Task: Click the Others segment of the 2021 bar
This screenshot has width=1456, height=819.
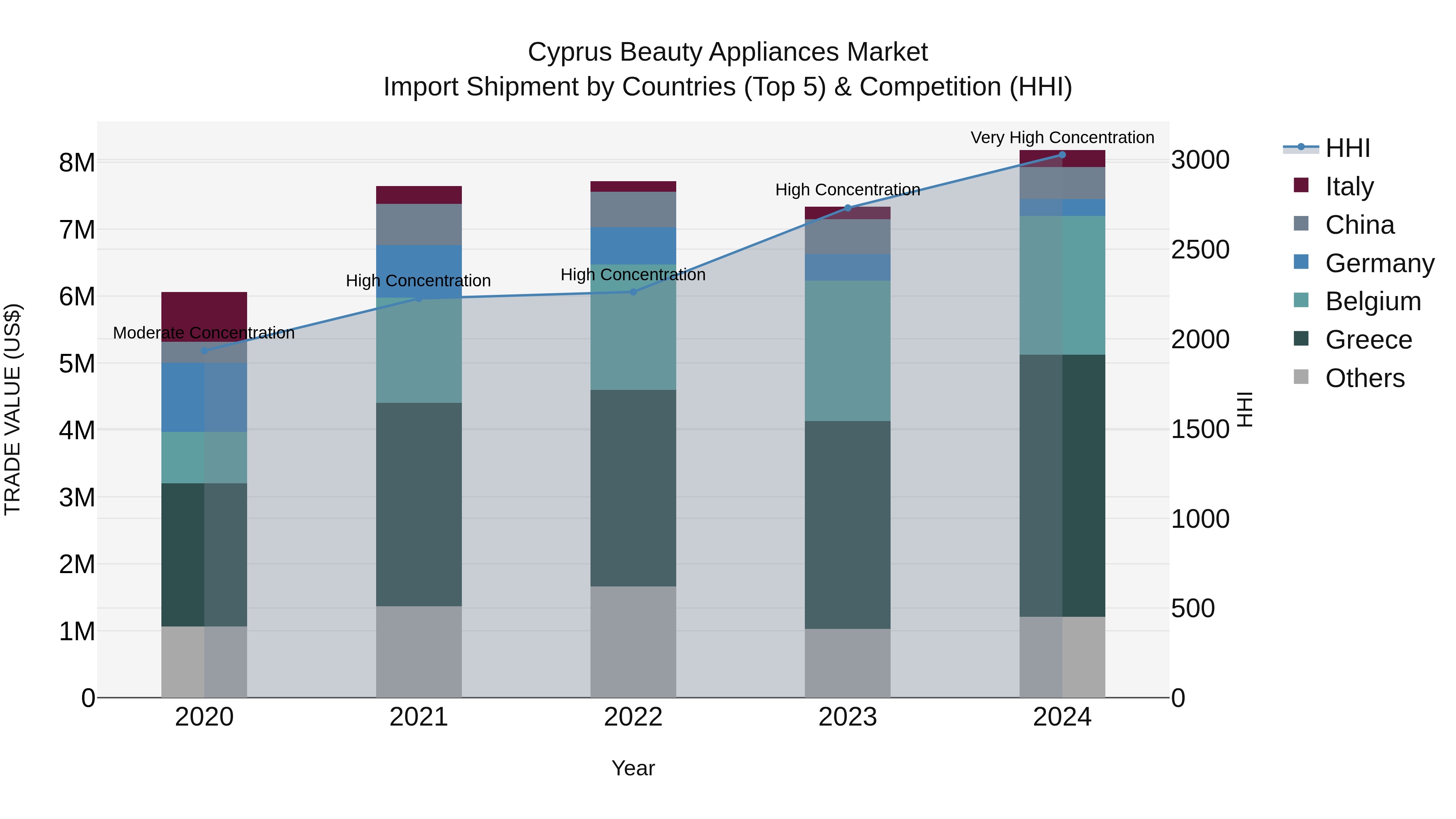Action: pyautogui.click(x=419, y=652)
